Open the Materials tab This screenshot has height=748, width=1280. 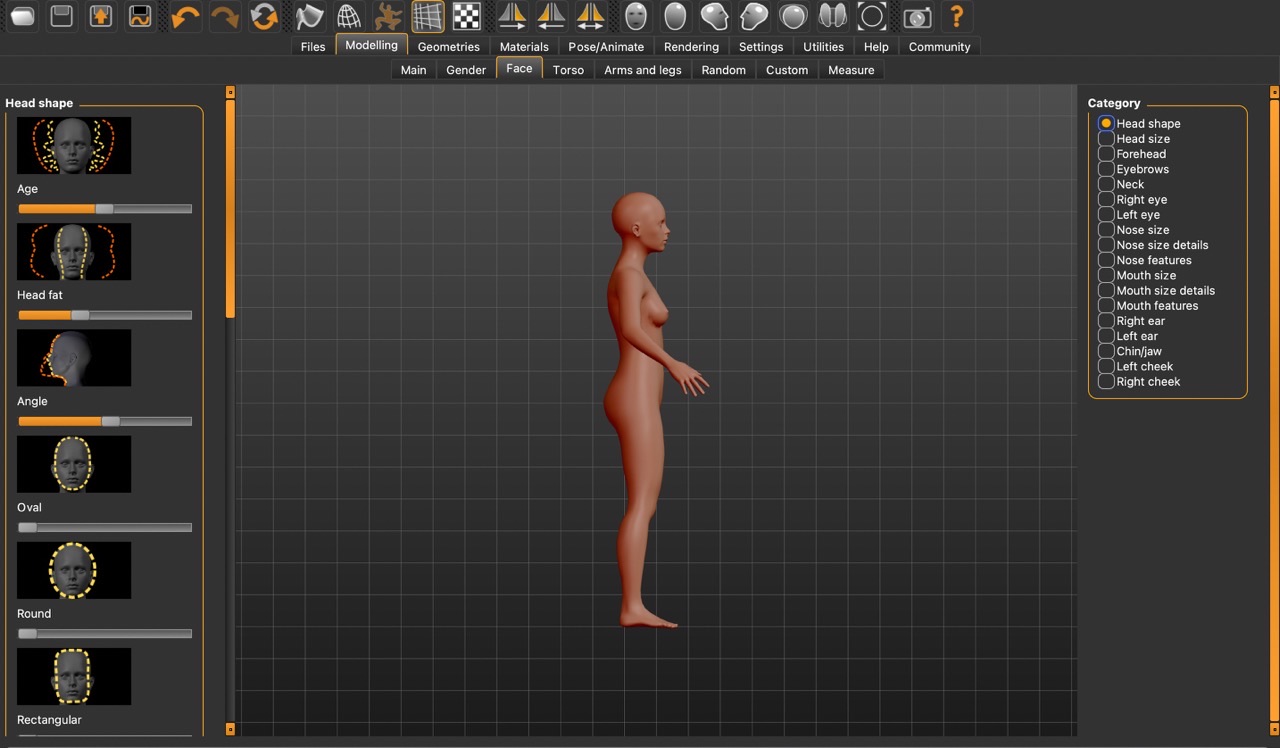[524, 47]
